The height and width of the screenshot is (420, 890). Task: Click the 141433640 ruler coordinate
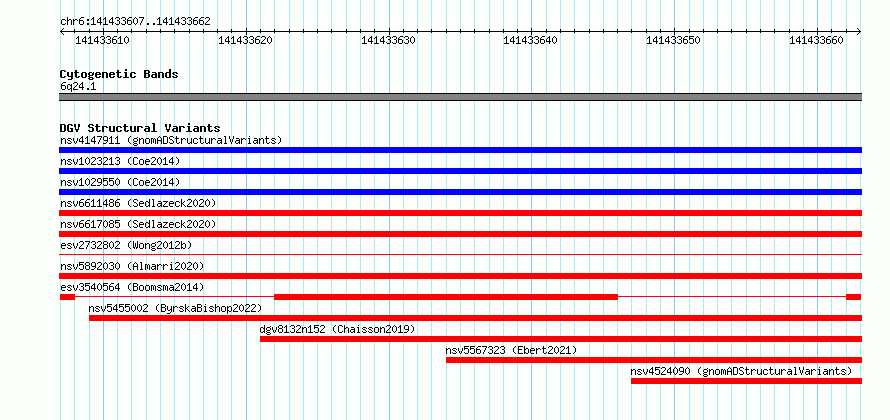tap(531, 40)
